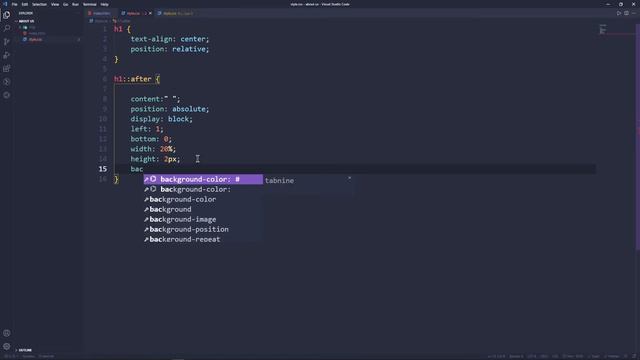Viewport: 640px width, 360px height.
Task: Click the 'text-align: center;' code line
Action: point(170,39)
